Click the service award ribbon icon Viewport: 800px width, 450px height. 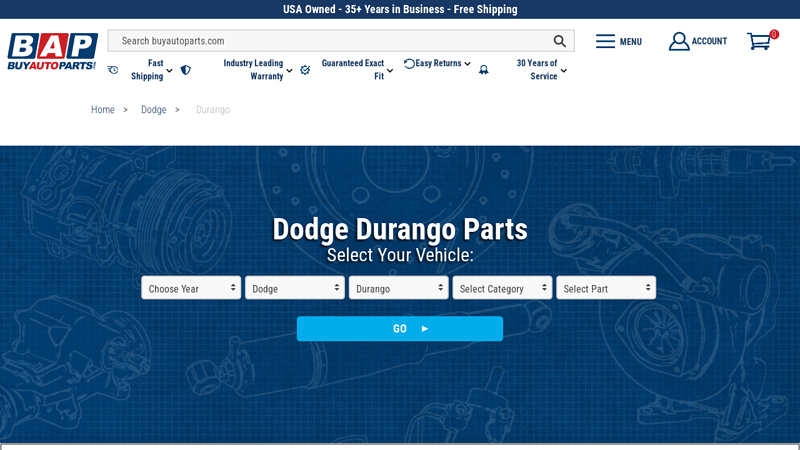[484, 70]
